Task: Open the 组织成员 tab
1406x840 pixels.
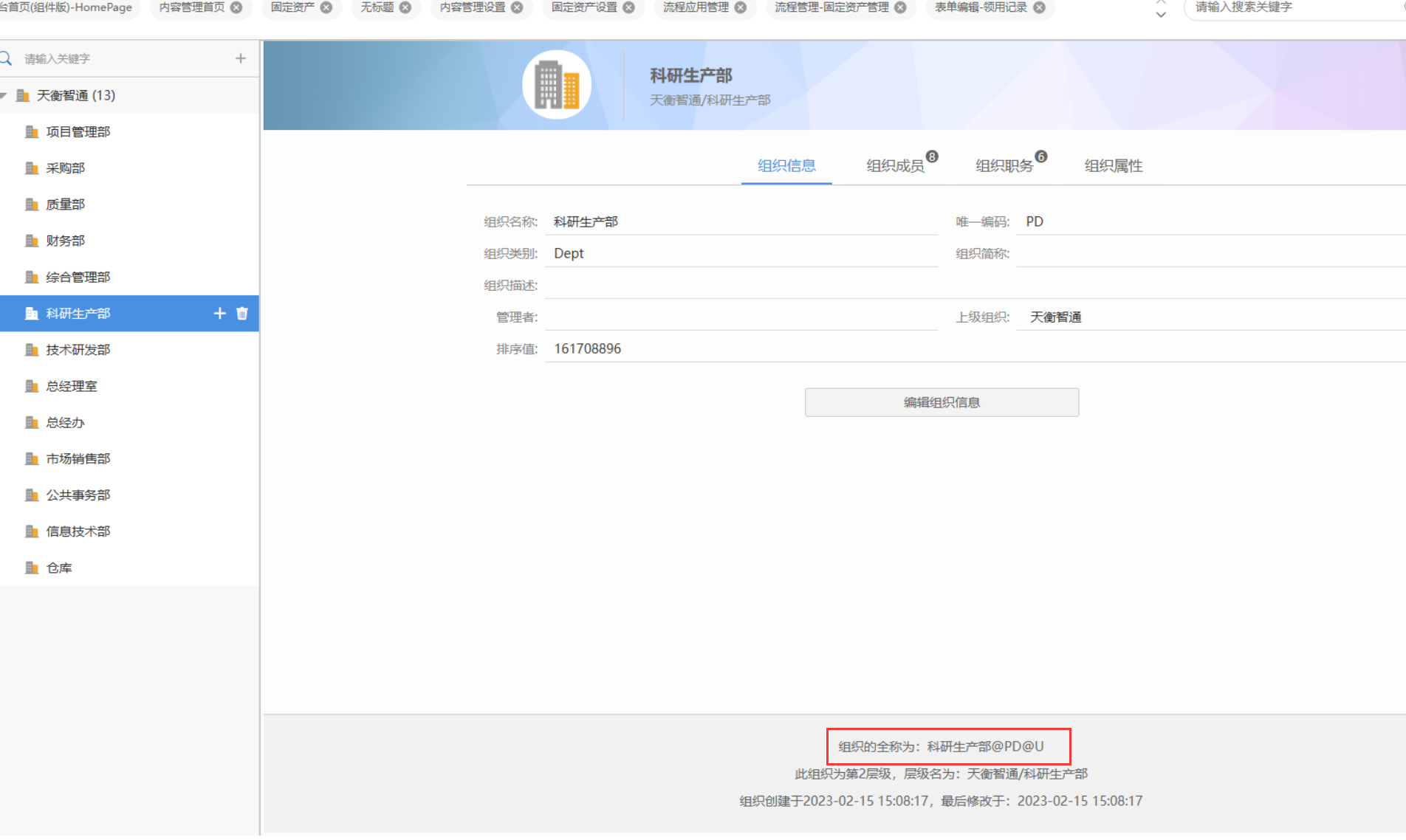Action: coord(895,166)
